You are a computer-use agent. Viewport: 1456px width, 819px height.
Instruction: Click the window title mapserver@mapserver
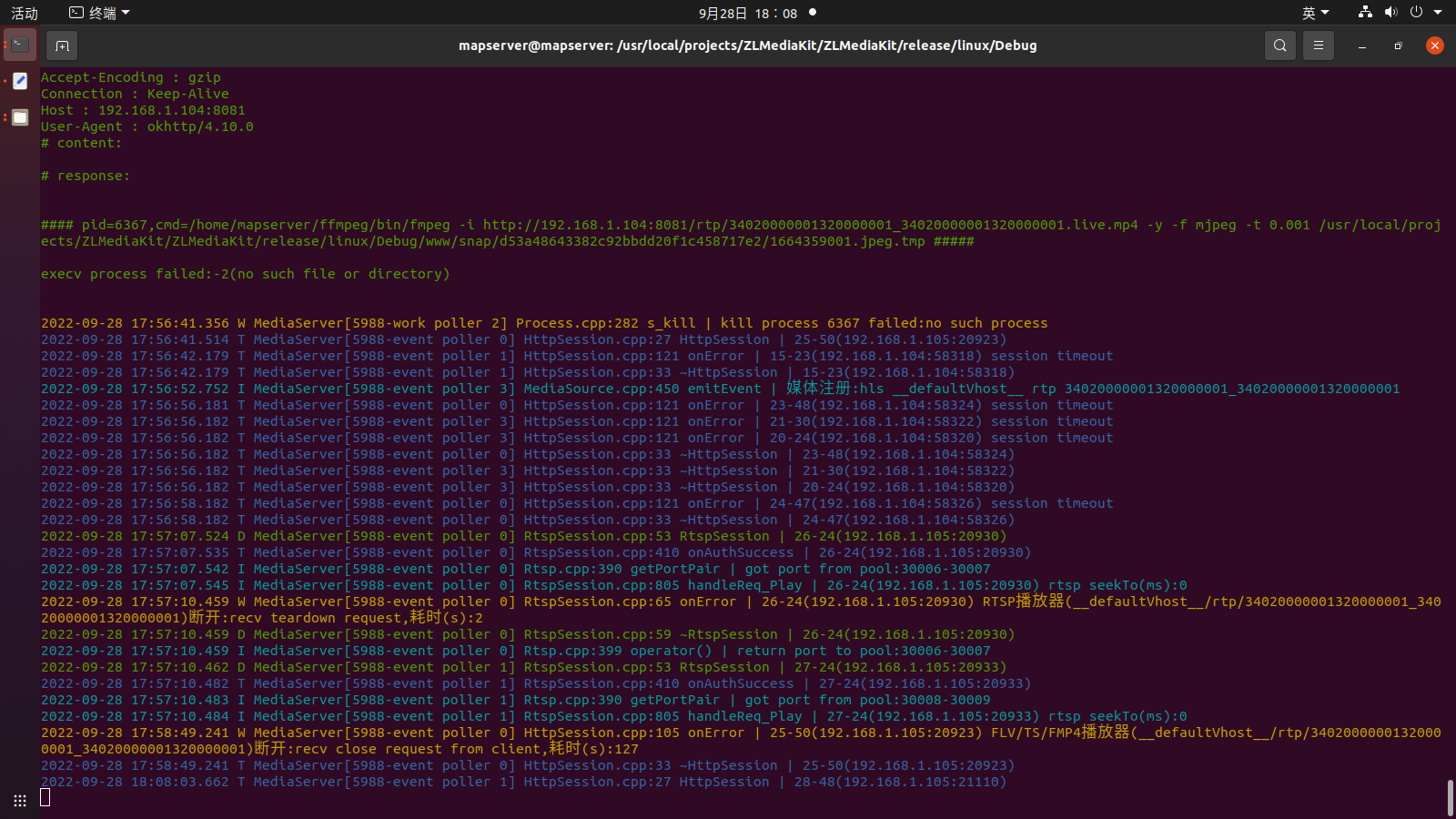pyautogui.click(x=748, y=45)
